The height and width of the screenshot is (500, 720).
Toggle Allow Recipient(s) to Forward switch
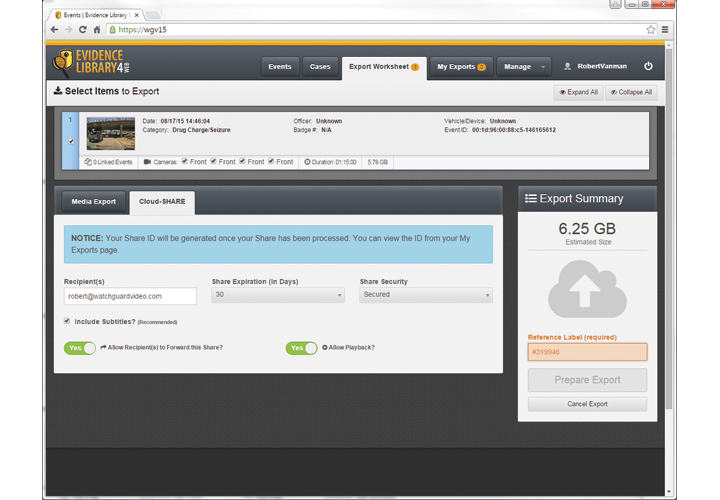[80, 348]
